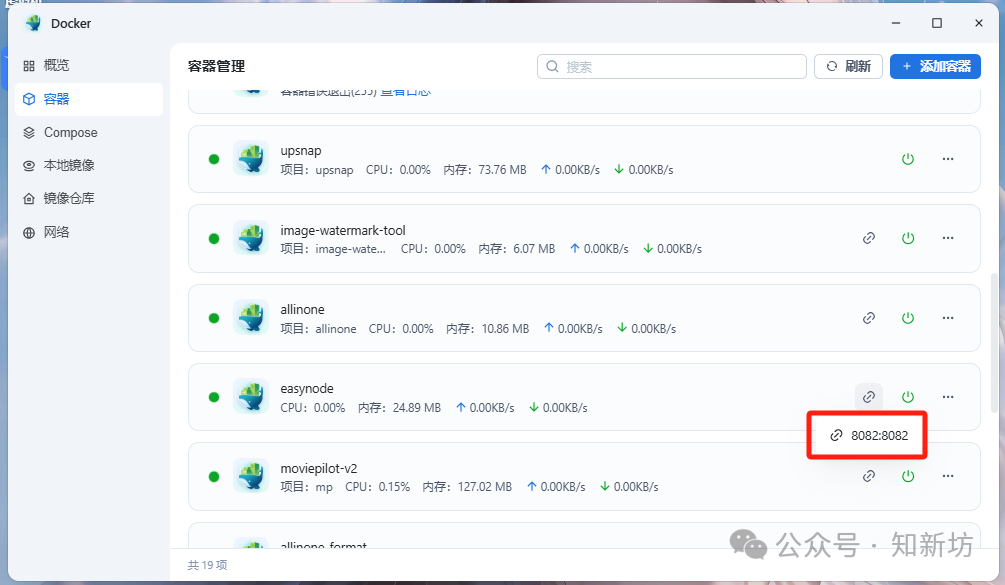
Task: Click the 添加容器 add container button
Action: (x=935, y=67)
